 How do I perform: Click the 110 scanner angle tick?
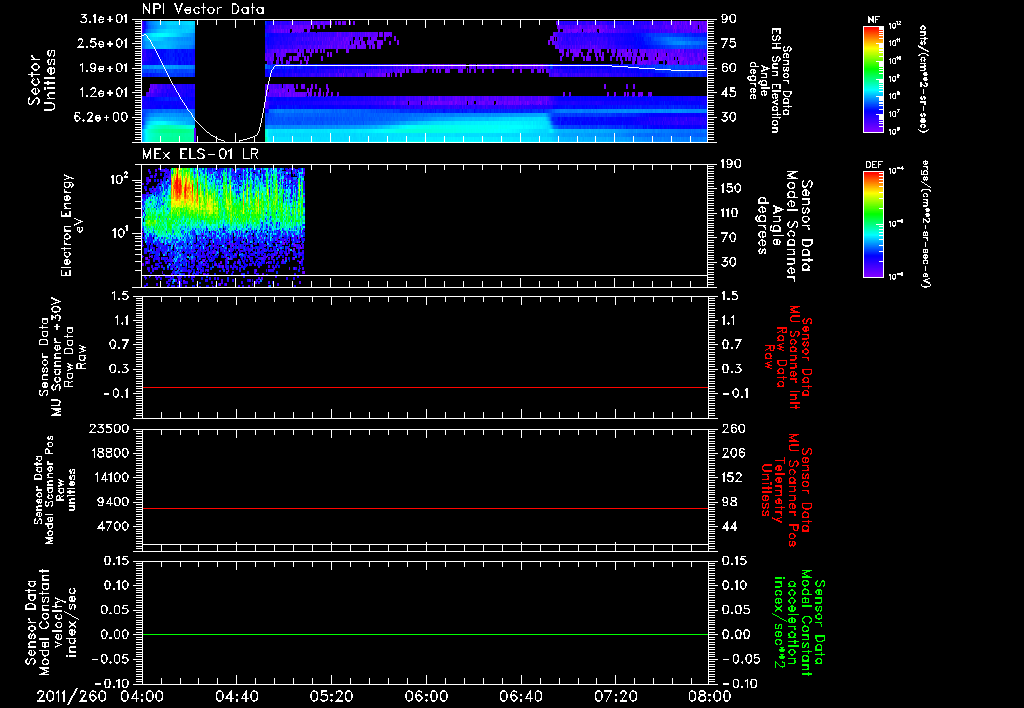pos(731,213)
